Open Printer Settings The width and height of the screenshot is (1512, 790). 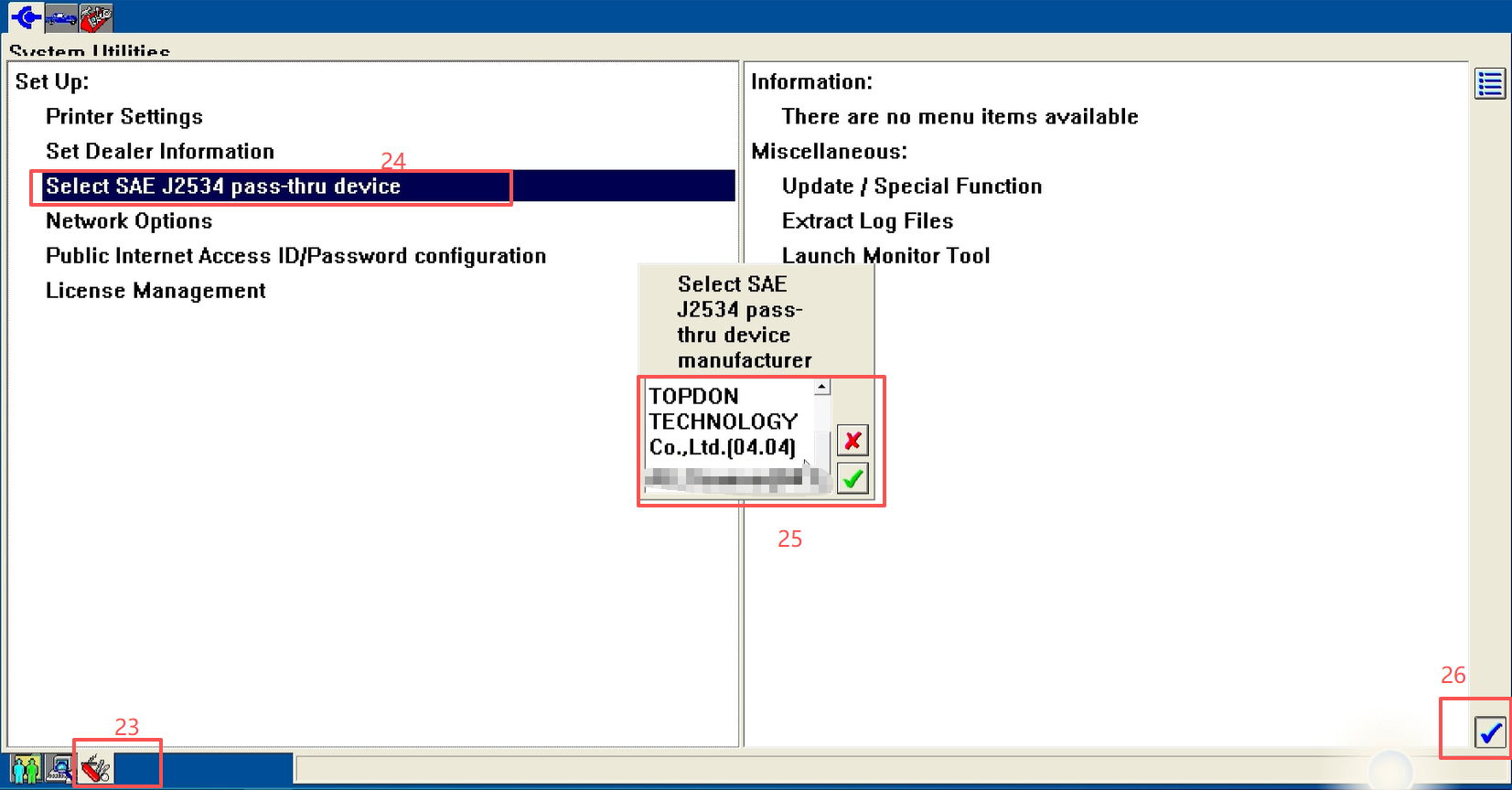click(x=124, y=117)
